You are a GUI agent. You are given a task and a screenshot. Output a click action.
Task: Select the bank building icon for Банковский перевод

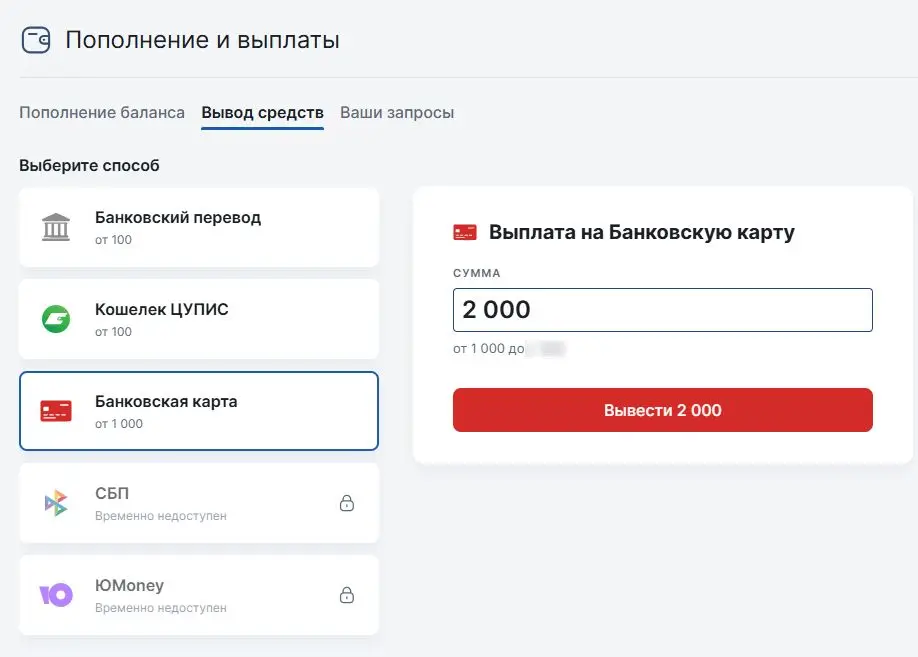coord(57,227)
